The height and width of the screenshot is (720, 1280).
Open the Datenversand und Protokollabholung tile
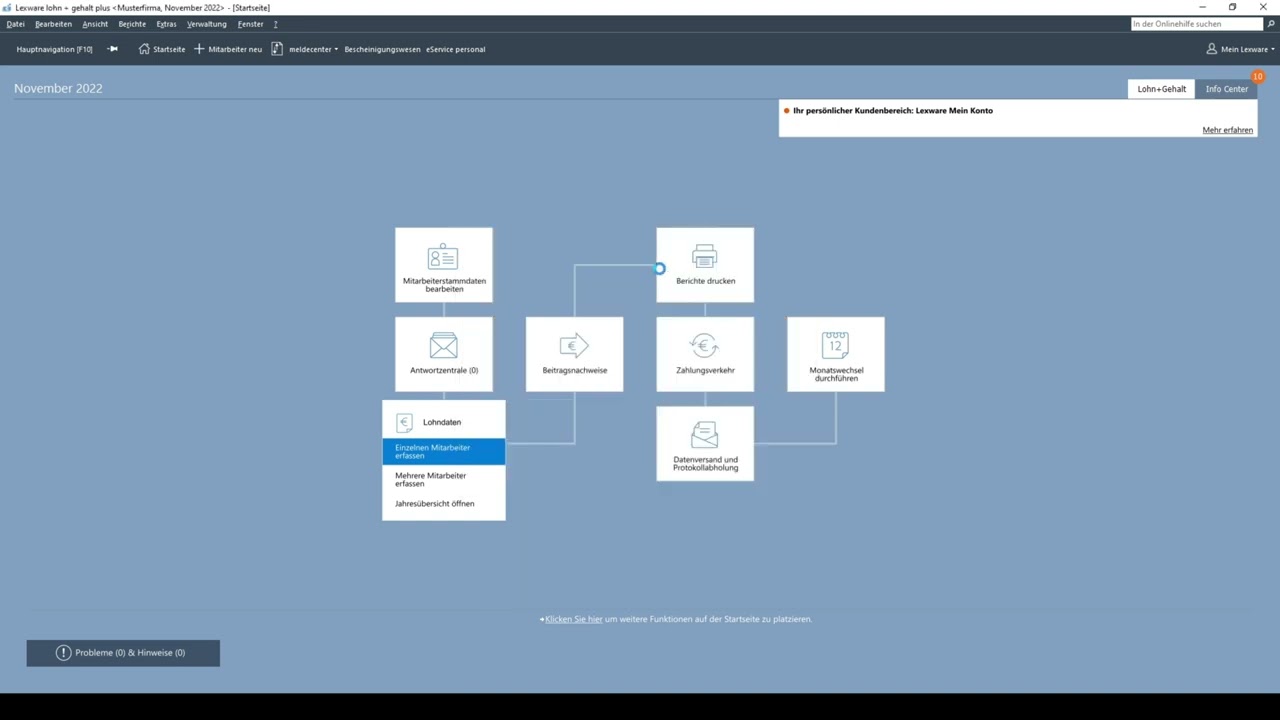[x=705, y=444]
